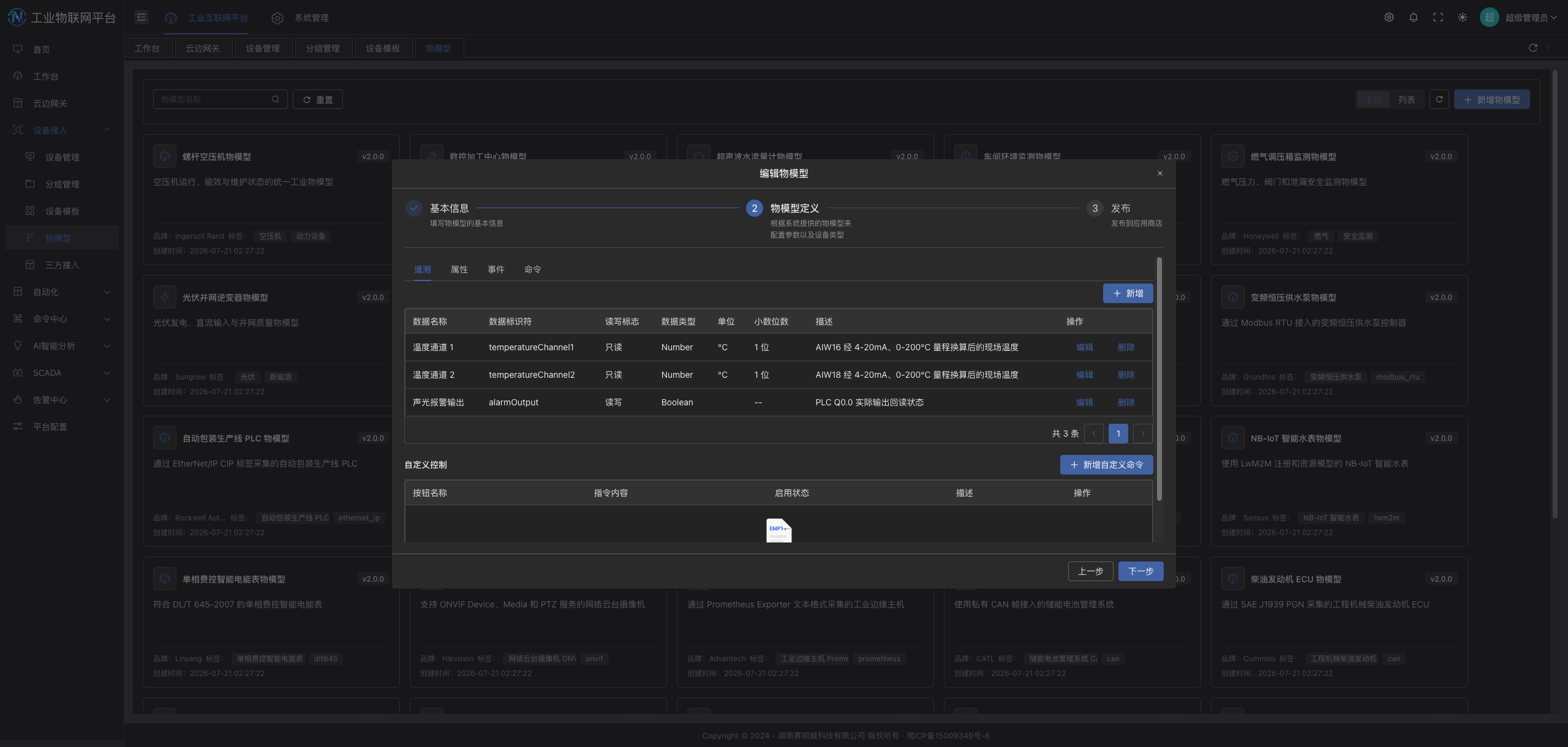Screen dimensions: 1568x747
Task: Open the notification bell
Action: coord(1414,17)
